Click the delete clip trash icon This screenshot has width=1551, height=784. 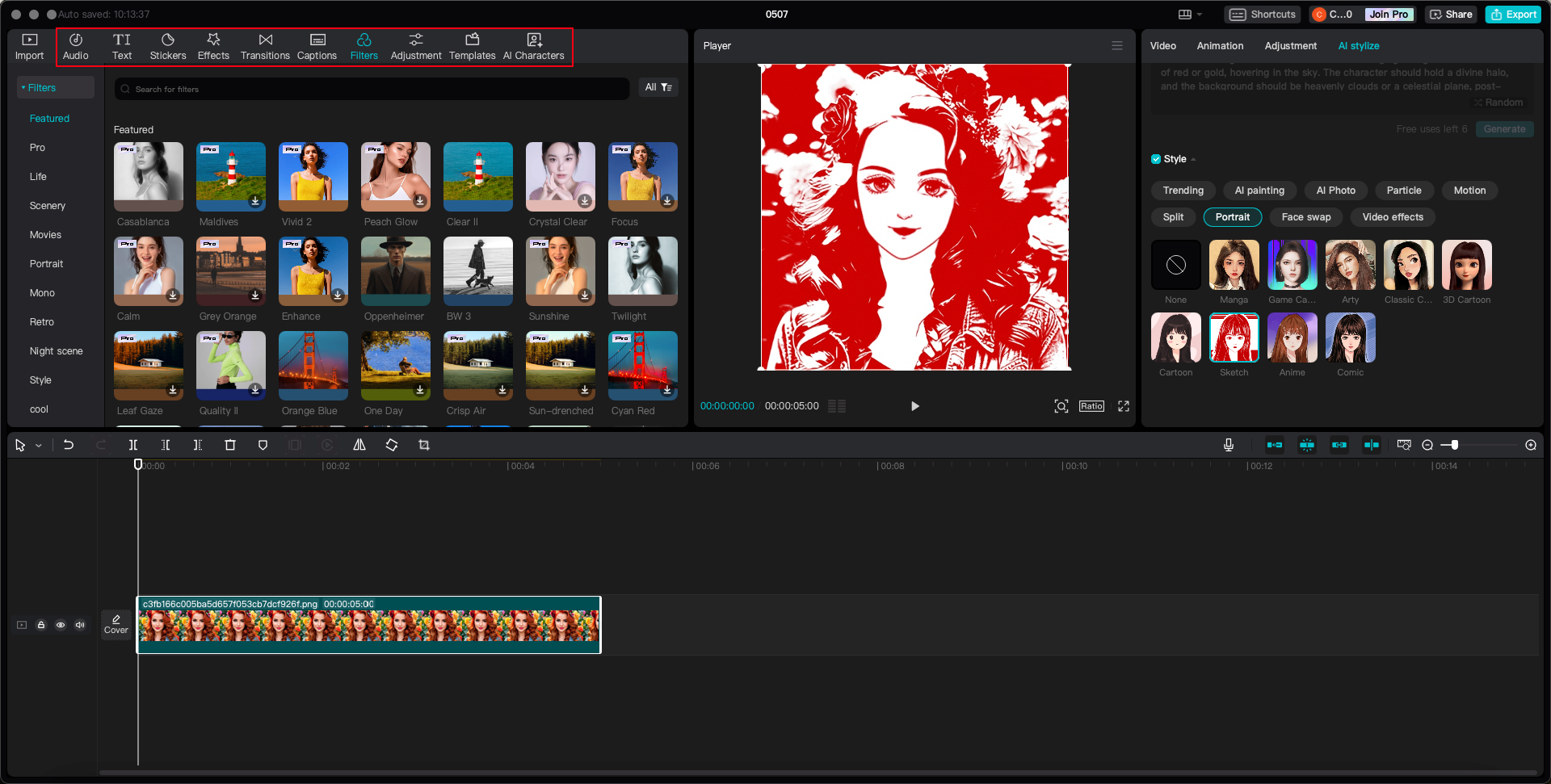230,445
